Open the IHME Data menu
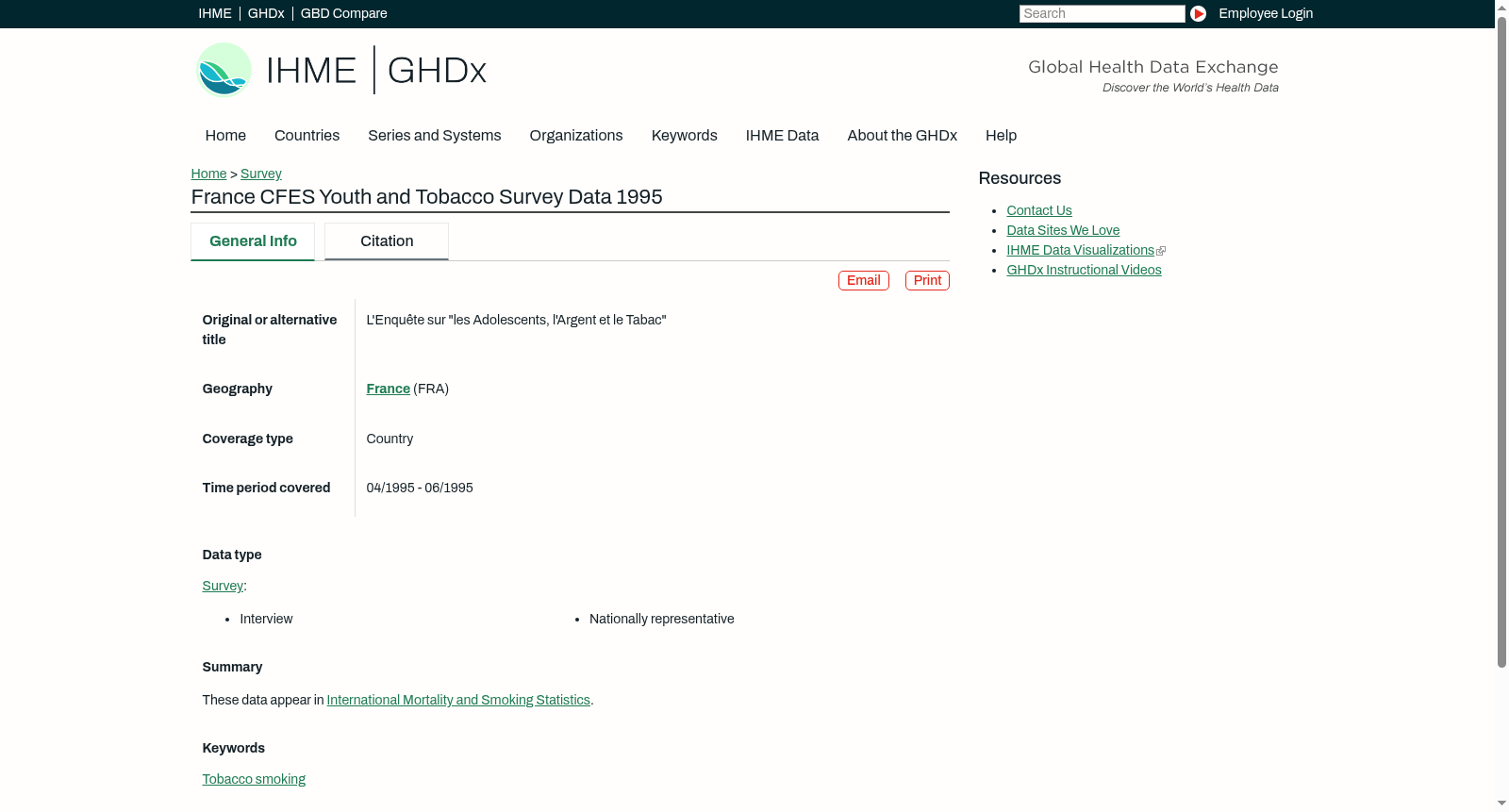Image resolution: width=1509 pixels, height=812 pixels. [x=782, y=136]
